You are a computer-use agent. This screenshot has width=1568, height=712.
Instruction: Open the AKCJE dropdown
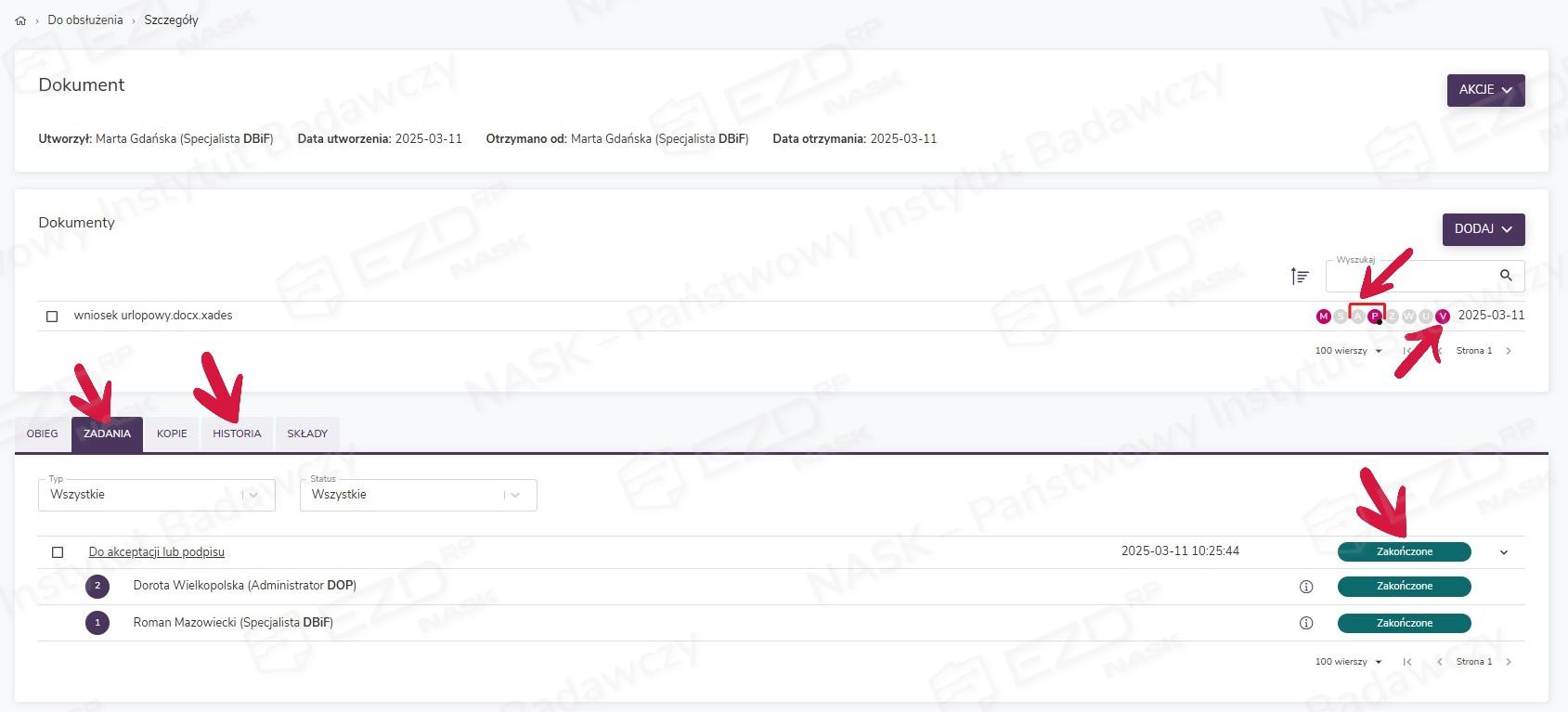[x=1485, y=90]
